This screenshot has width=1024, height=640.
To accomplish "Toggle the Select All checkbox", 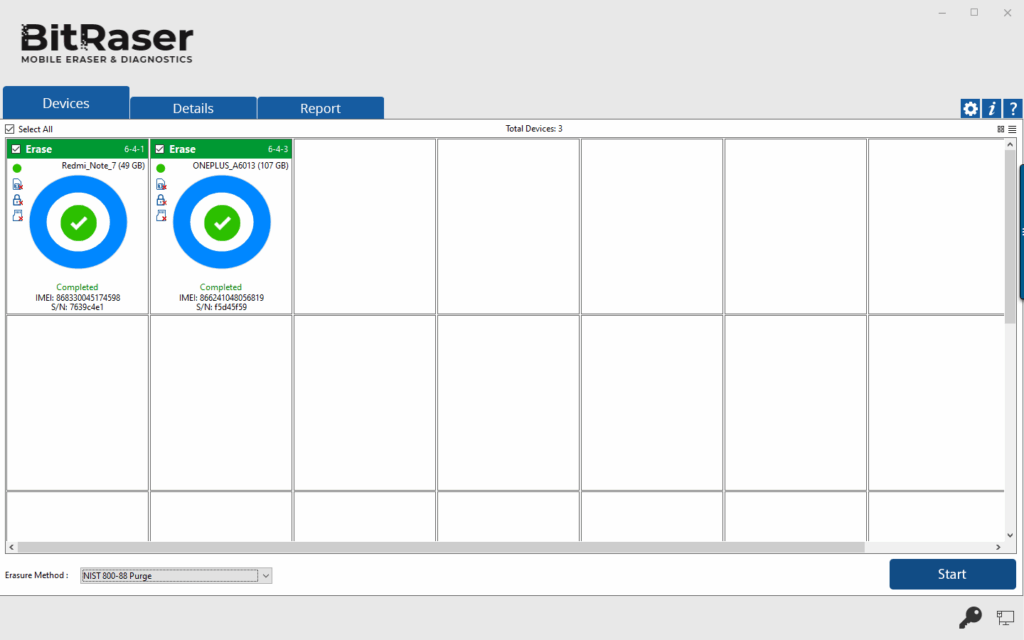I will 10,129.
